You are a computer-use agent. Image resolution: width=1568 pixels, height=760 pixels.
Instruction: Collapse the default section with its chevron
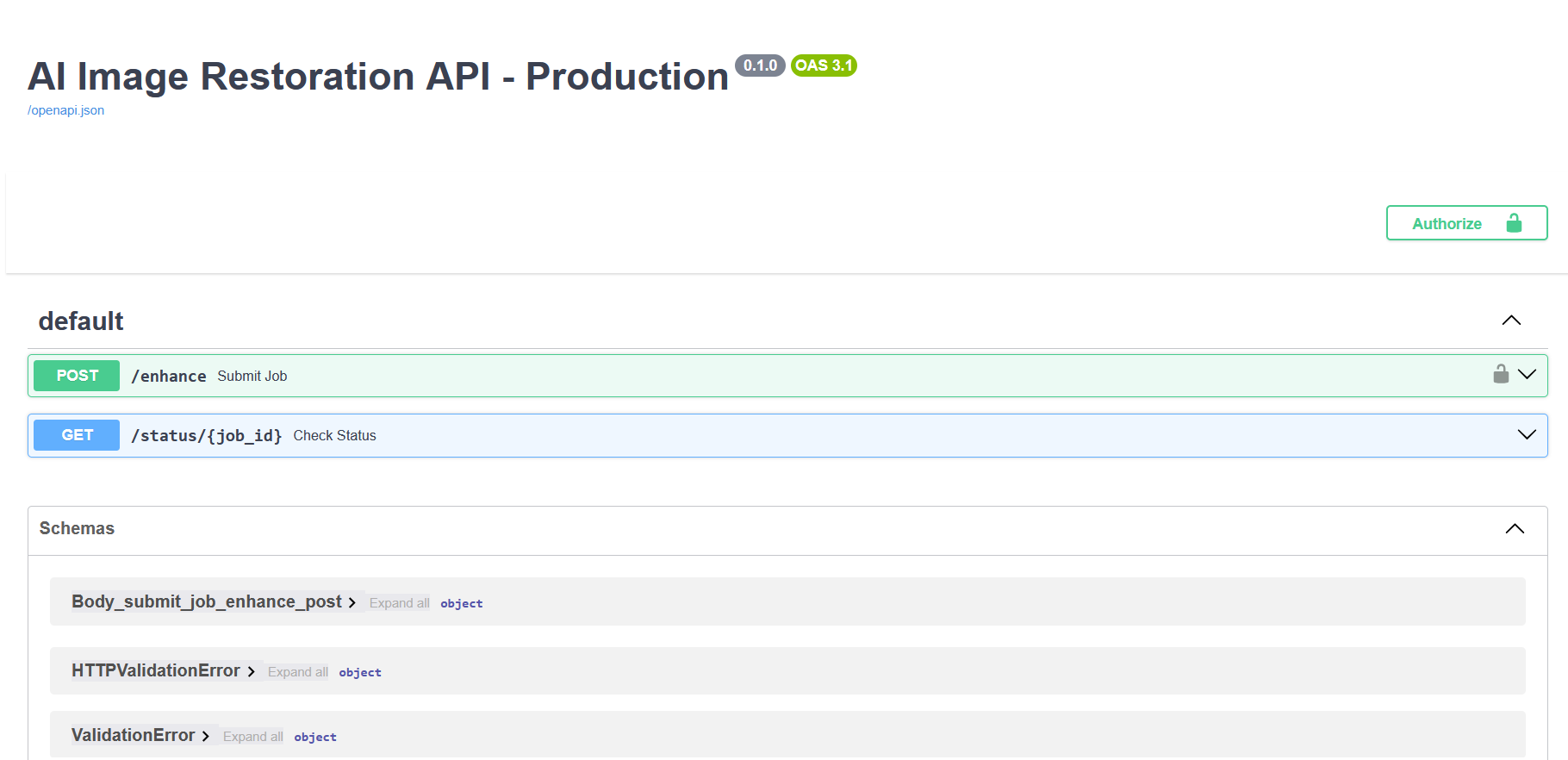pyautogui.click(x=1511, y=321)
